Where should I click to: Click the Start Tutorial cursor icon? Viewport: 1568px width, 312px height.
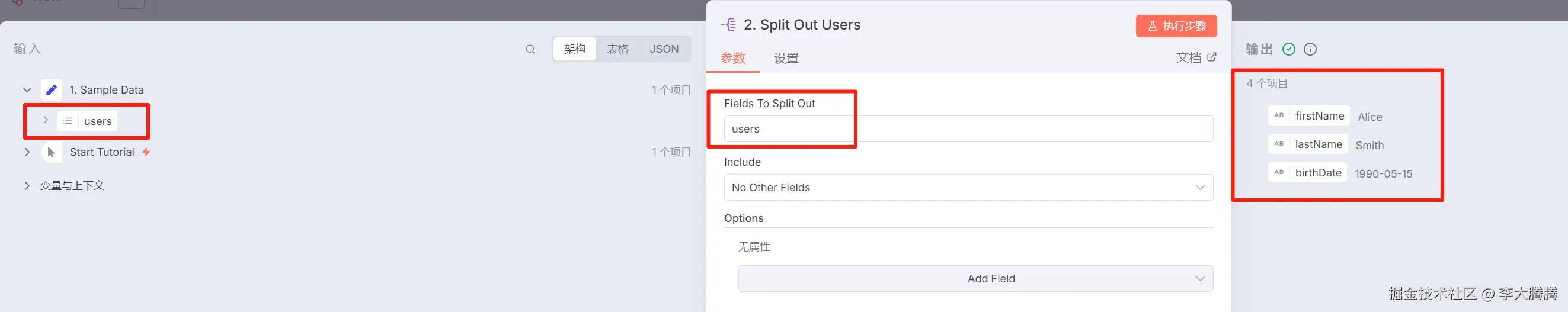click(52, 152)
